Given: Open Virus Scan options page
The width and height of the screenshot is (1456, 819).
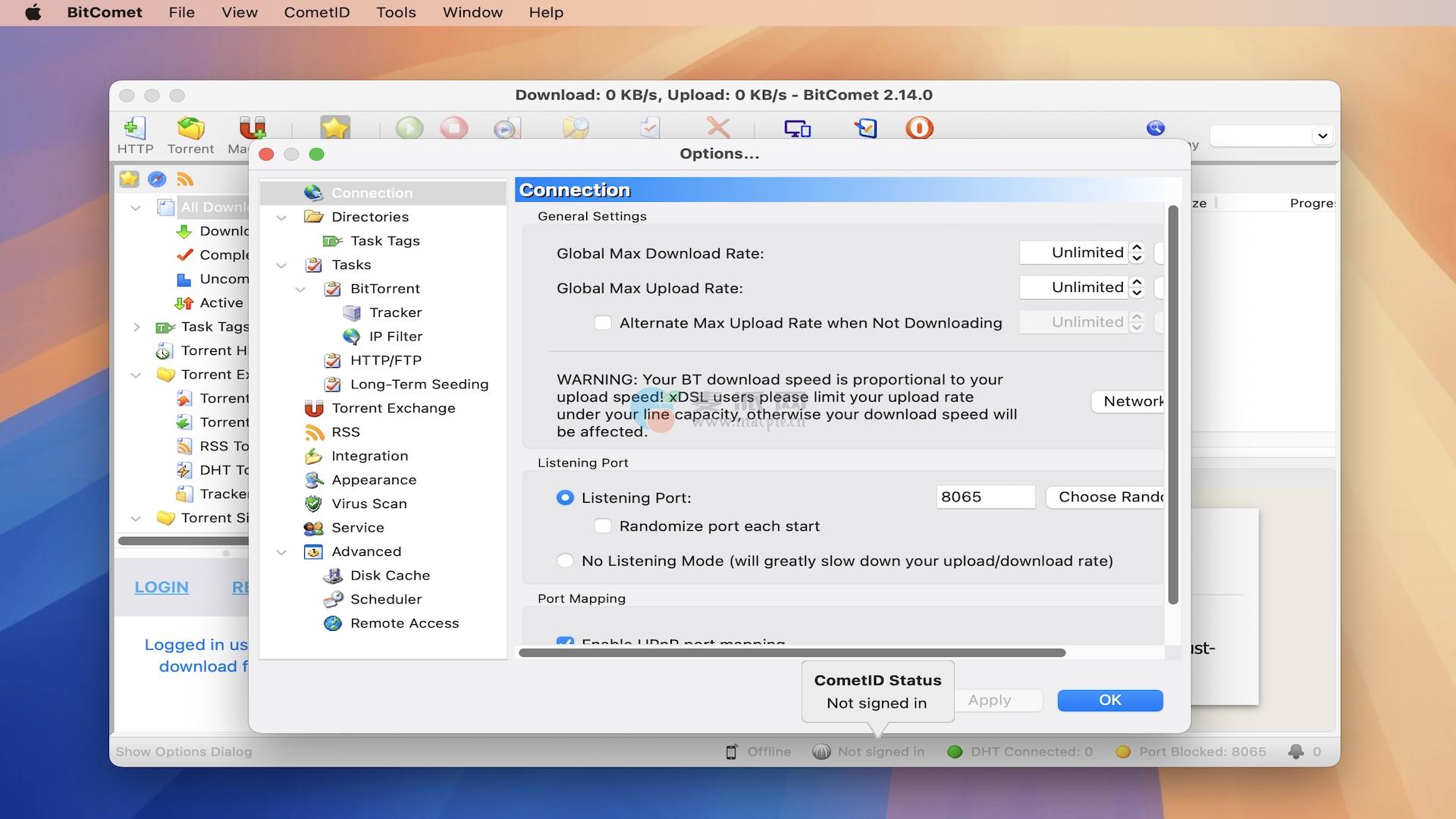Looking at the screenshot, I should click(x=369, y=504).
